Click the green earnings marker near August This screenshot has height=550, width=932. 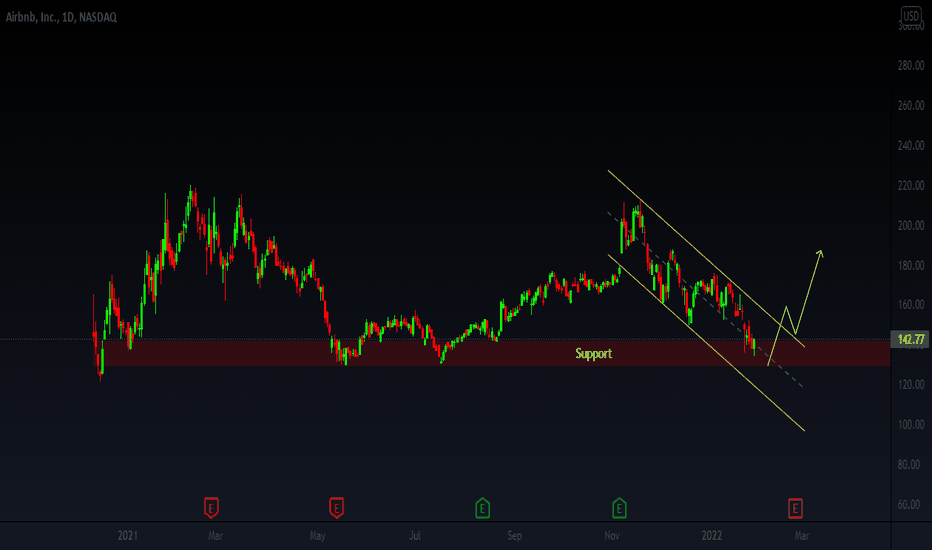pyautogui.click(x=483, y=508)
